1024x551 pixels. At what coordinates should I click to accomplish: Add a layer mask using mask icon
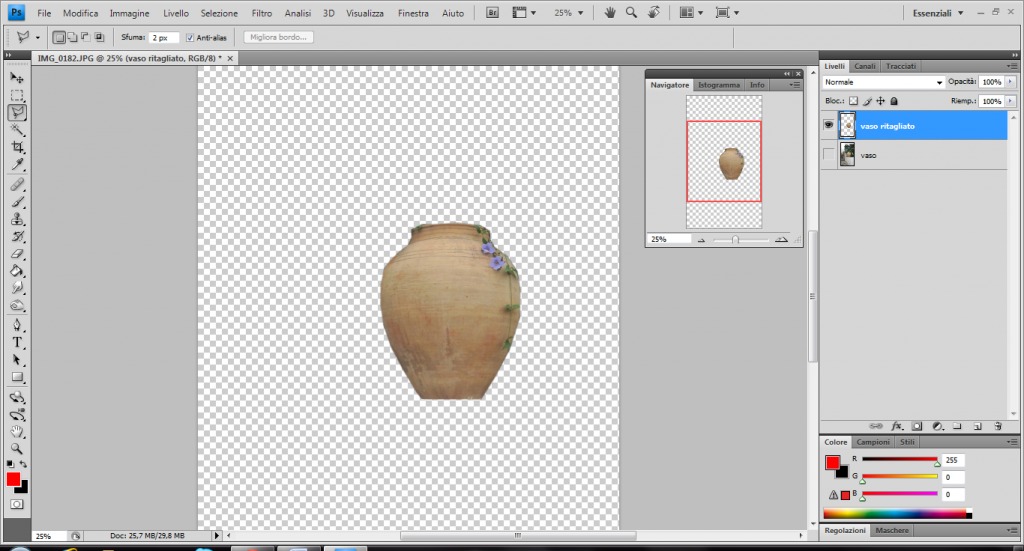pos(916,426)
